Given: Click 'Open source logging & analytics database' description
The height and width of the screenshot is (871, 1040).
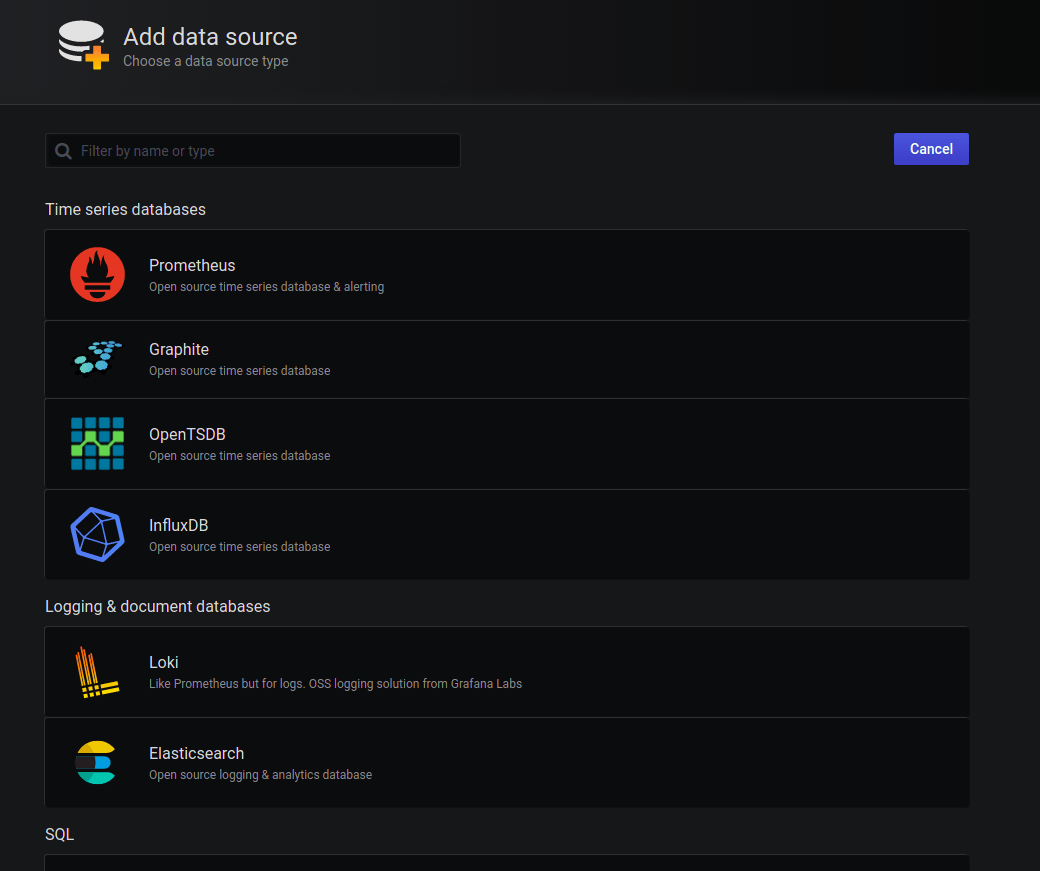Looking at the screenshot, I should (x=261, y=775).
